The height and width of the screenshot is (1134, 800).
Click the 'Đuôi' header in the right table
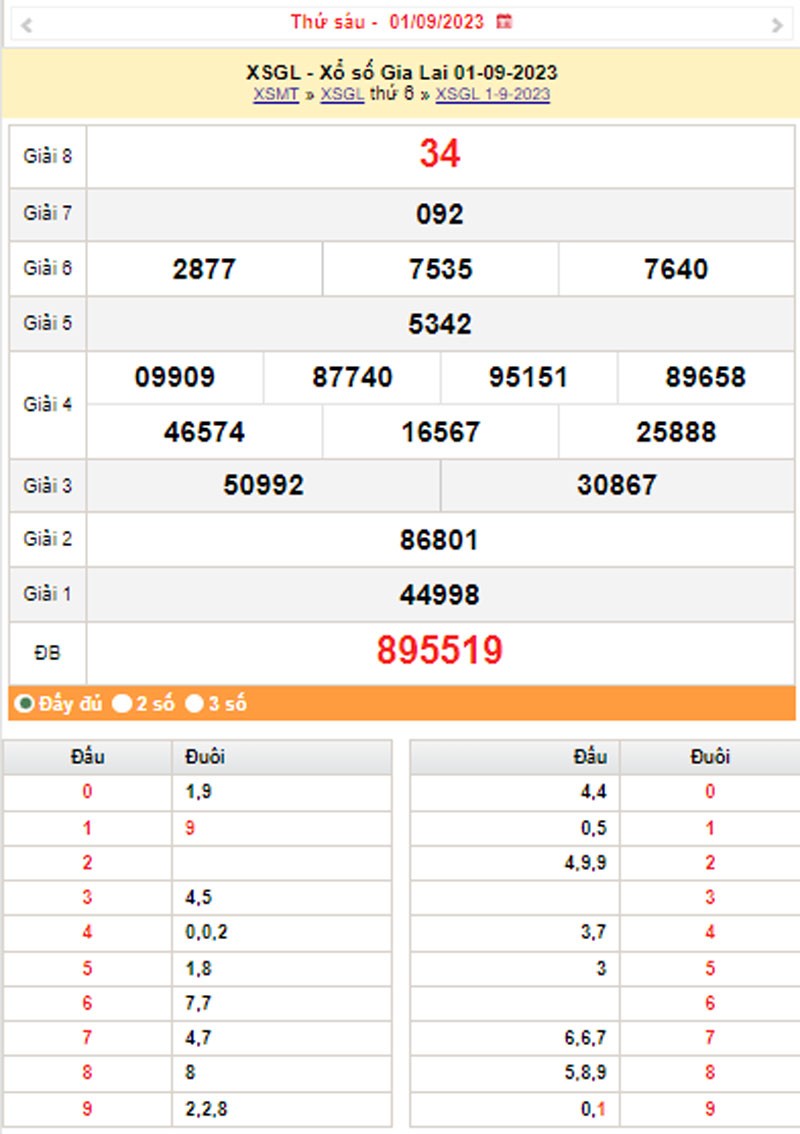710,756
